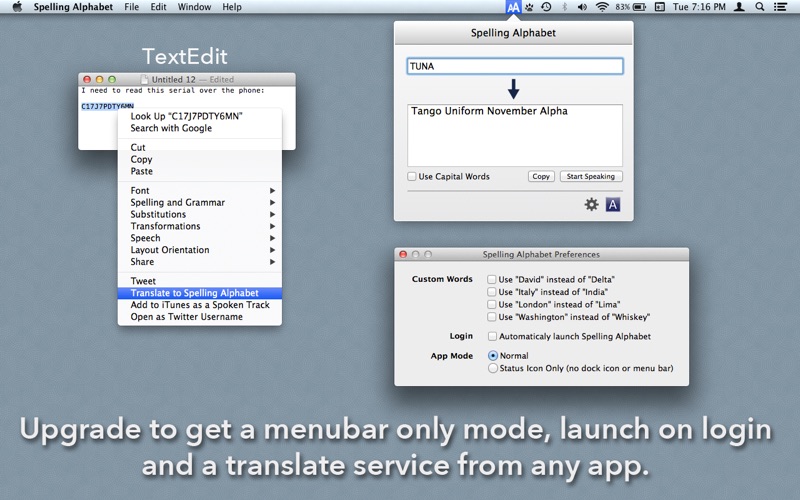Image resolution: width=800 pixels, height=500 pixels.
Task: Expand the Transformations submenu
Action: tap(199, 226)
